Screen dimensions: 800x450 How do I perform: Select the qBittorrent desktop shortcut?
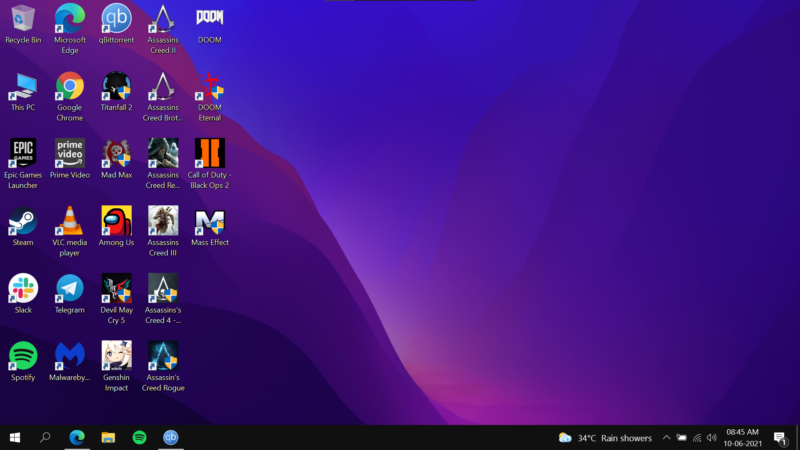pos(116,24)
